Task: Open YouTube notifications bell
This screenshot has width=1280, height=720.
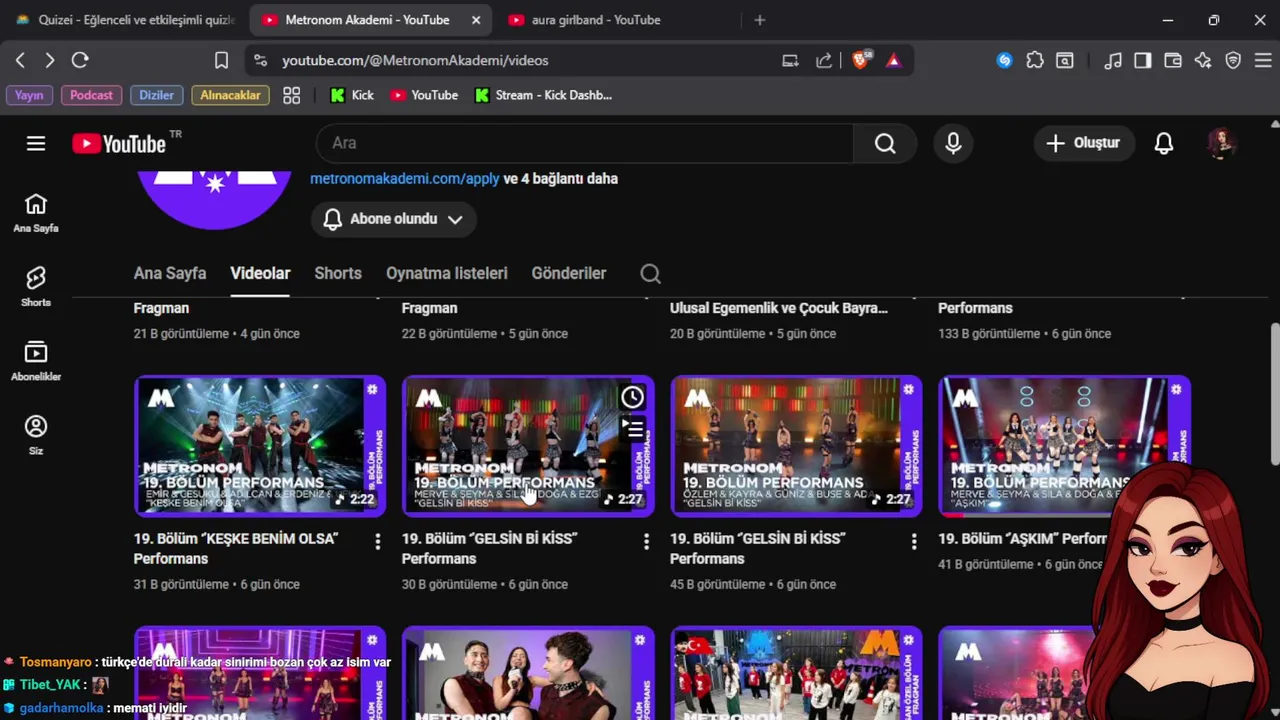Action: coord(1164,143)
